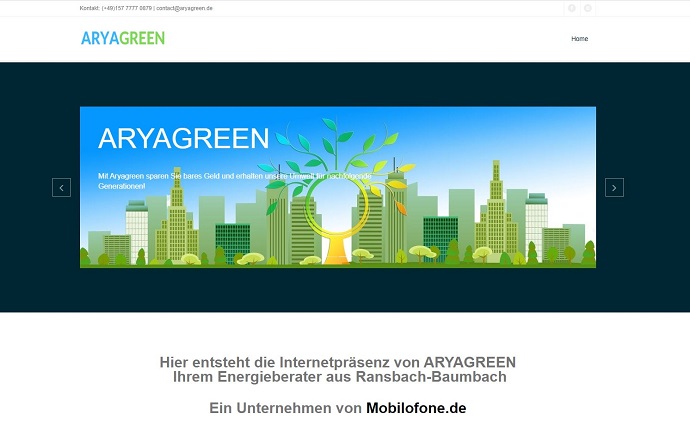Viewport: 690px width, 444px height.
Task: Select the (+49)157 7777 0879 phone number
Action: (127, 8)
